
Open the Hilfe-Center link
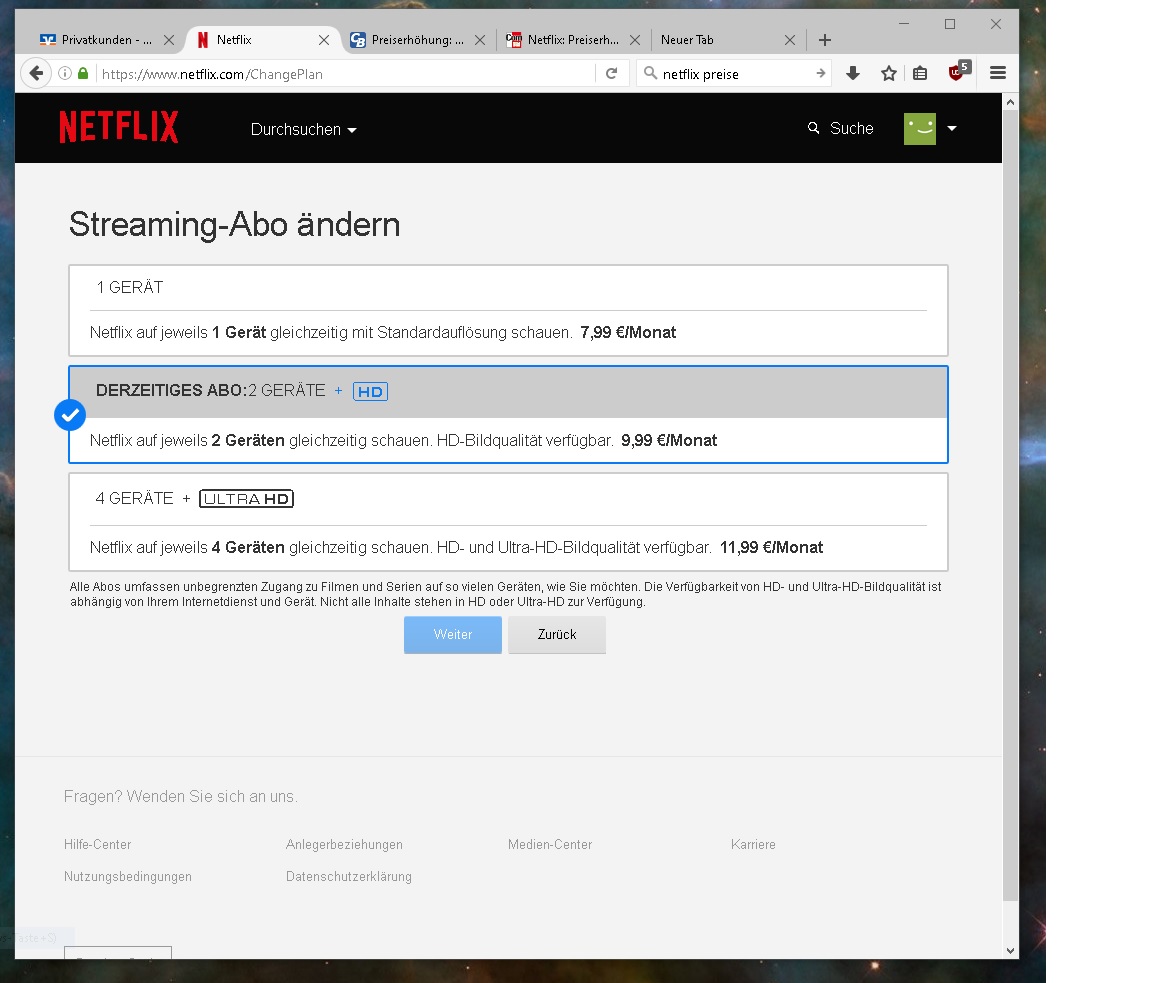(x=98, y=844)
